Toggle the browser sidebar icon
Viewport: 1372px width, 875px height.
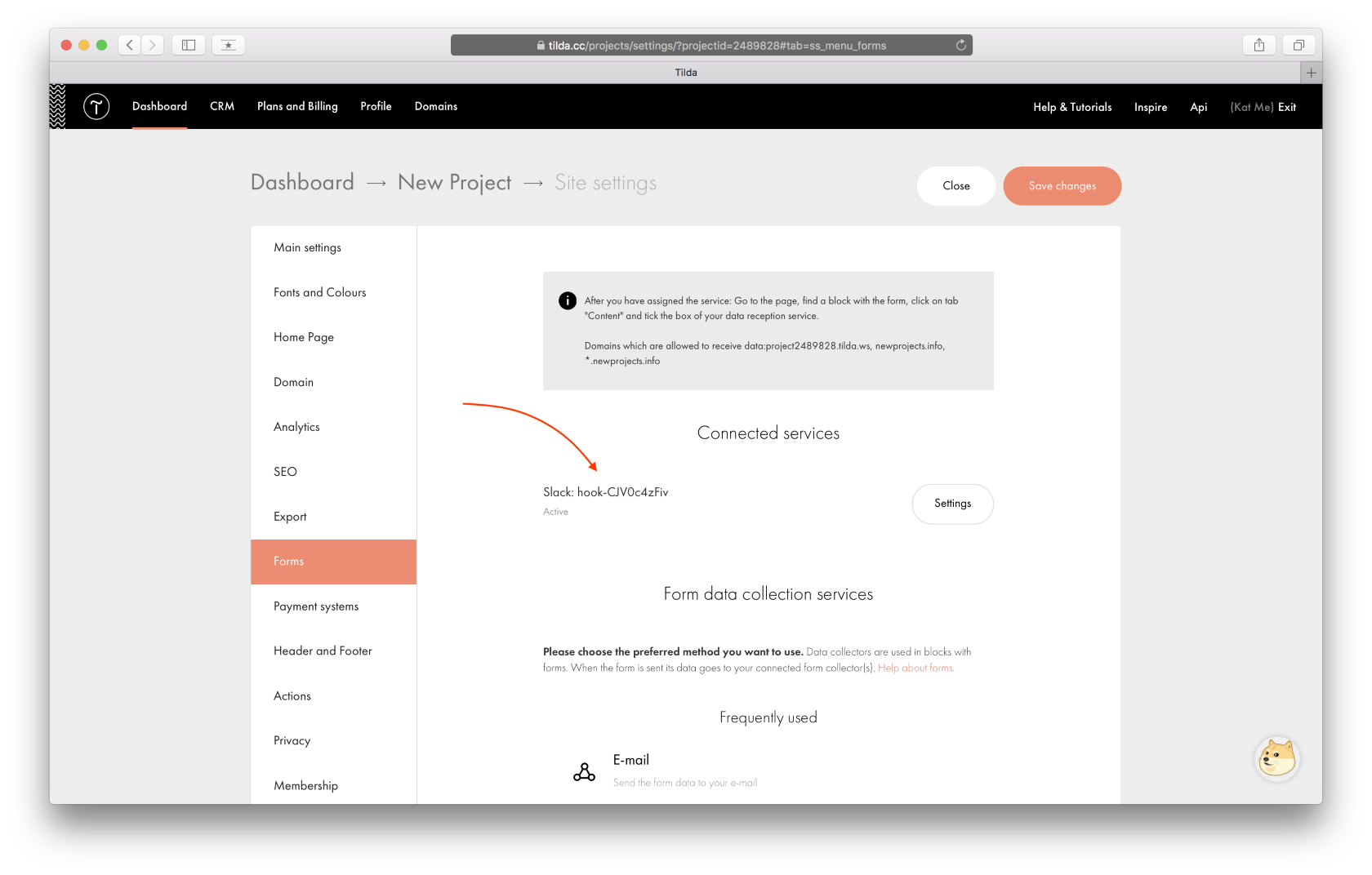point(188,44)
